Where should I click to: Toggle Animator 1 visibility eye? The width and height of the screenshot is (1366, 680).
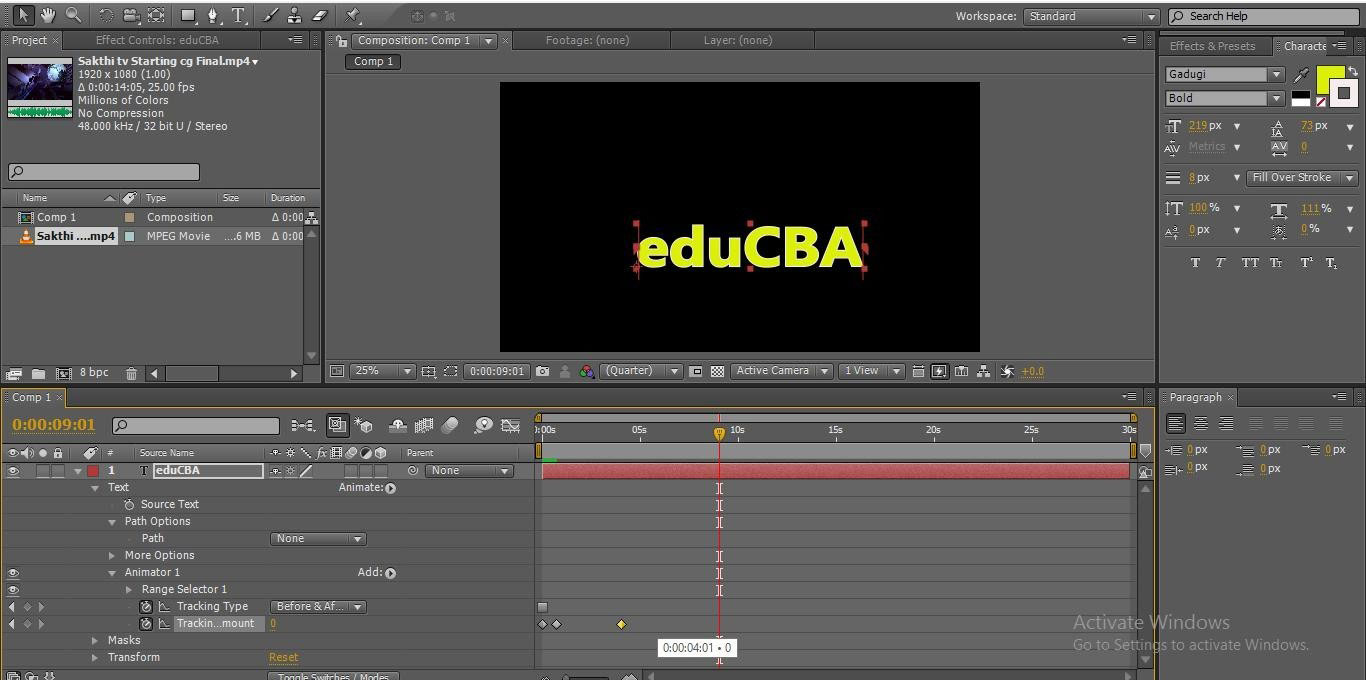click(13, 573)
